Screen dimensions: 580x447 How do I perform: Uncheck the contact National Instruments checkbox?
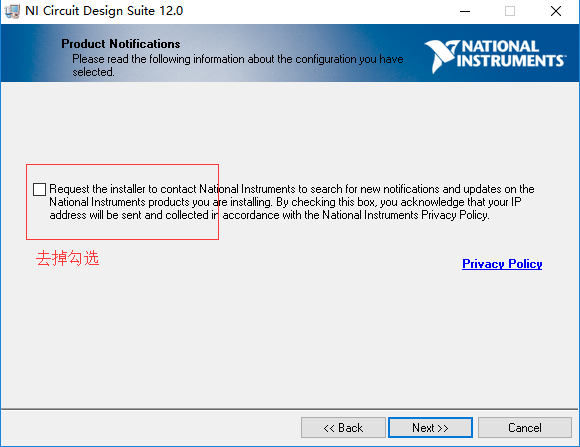pyautogui.click(x=39, y=189)
